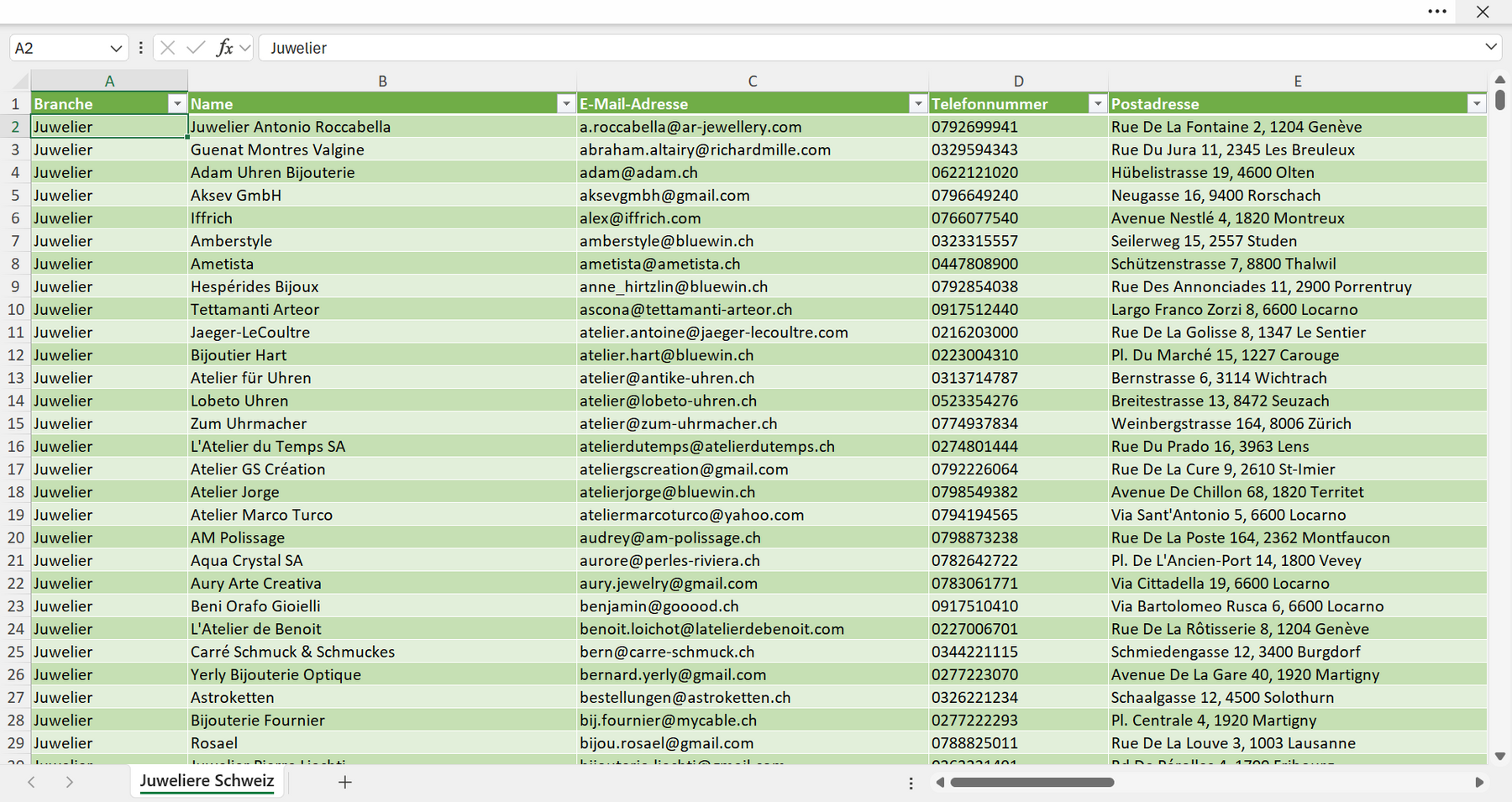Image resolution: width=1512 pixels, height=802 pixels.
Task: Expand the formula bar with chevron
Action: [x=1491, y=47]
